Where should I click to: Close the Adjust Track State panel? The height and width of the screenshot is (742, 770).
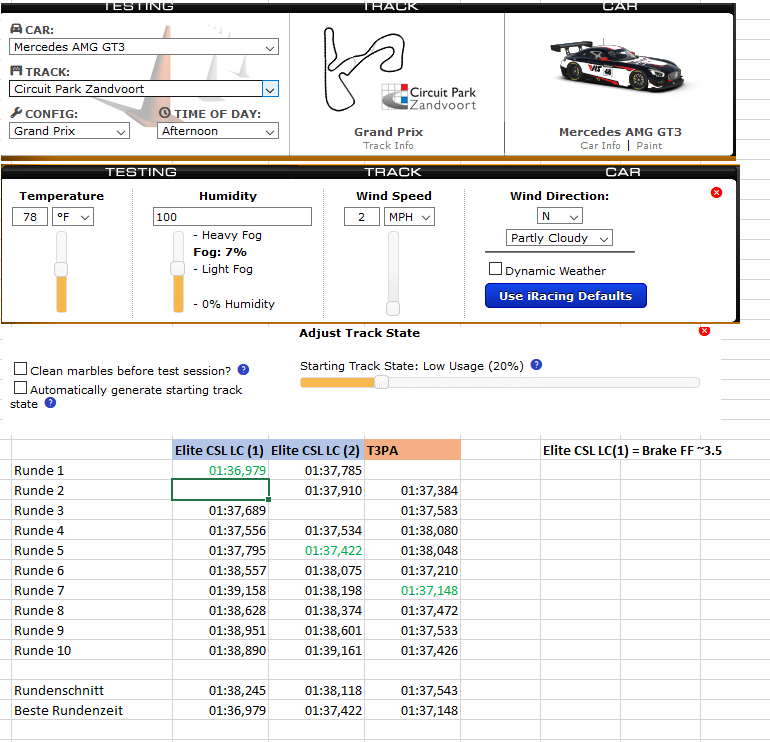click(704, 331)
